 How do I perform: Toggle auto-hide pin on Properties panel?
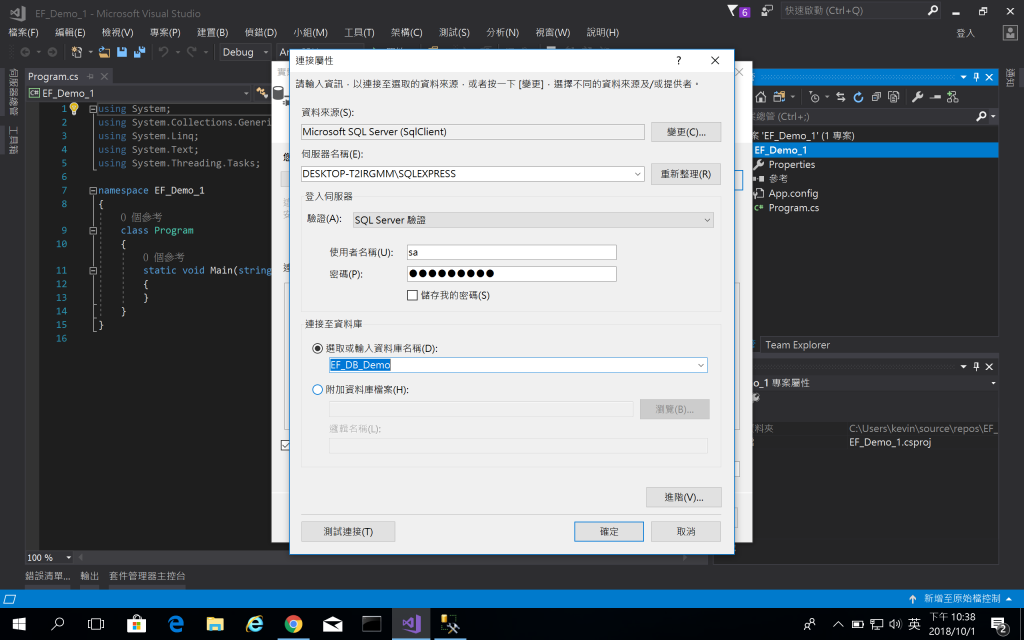tap(976, 366)
